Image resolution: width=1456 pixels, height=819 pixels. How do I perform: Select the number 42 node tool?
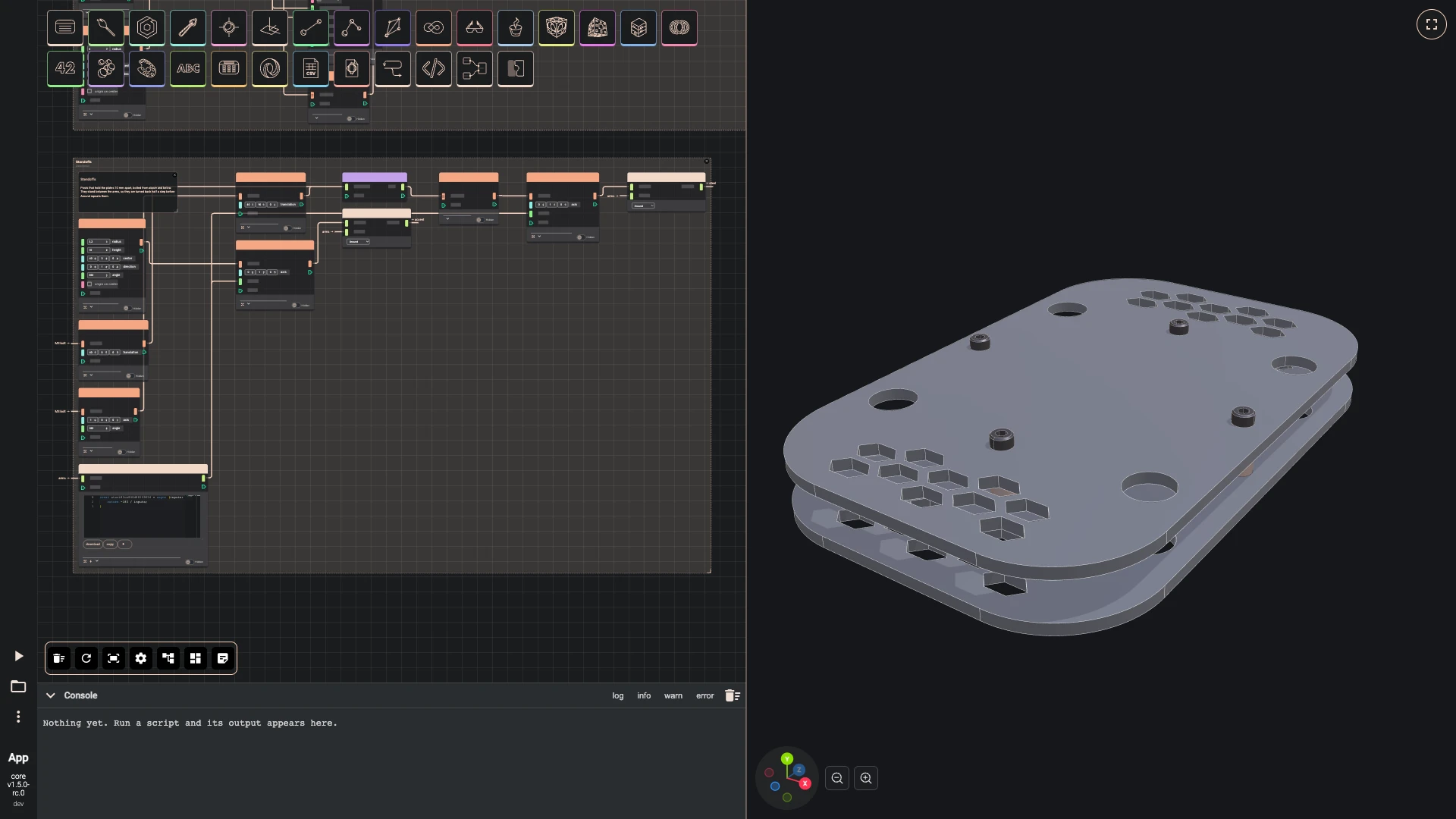65,68
